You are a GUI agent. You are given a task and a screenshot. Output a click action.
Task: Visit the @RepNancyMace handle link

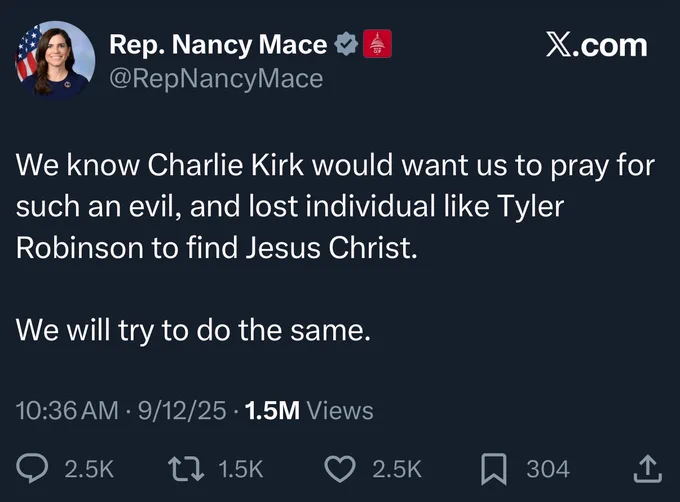(216, 79)
